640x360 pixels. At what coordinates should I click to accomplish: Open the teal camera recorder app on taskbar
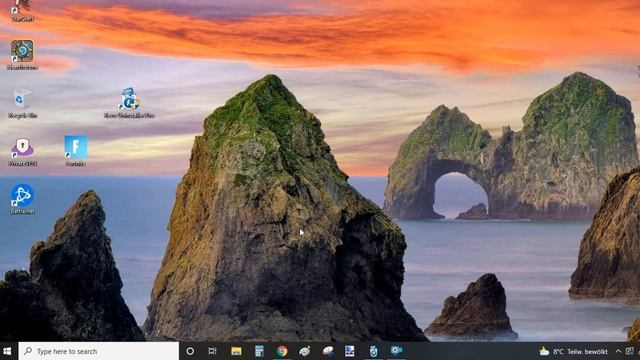(x=396, y=351)
